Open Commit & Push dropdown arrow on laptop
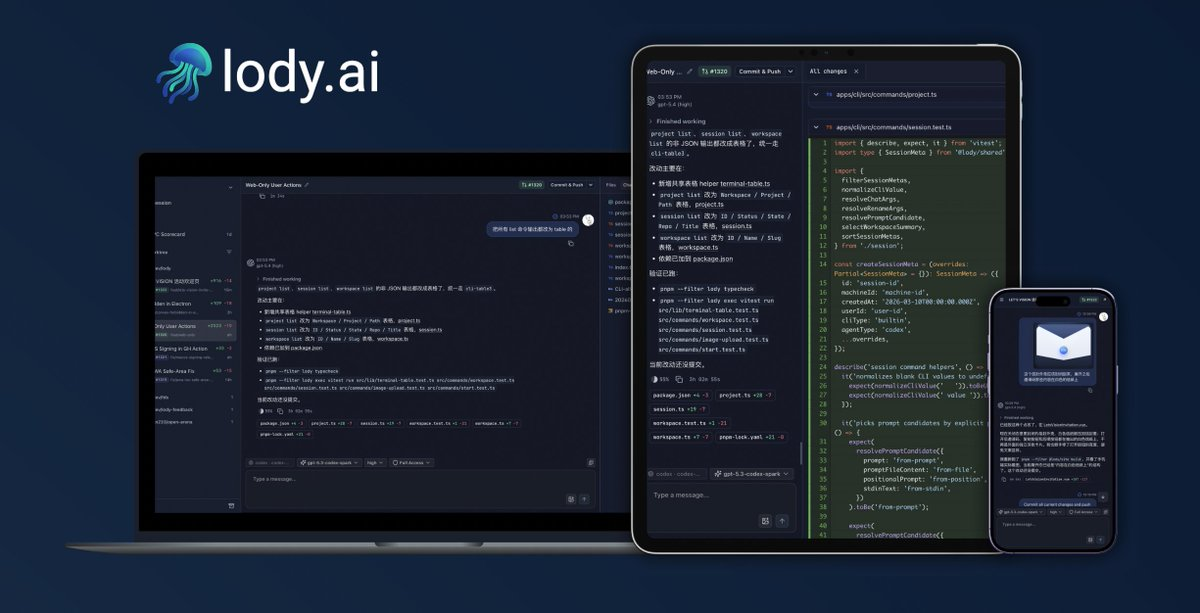 (589, 185)
